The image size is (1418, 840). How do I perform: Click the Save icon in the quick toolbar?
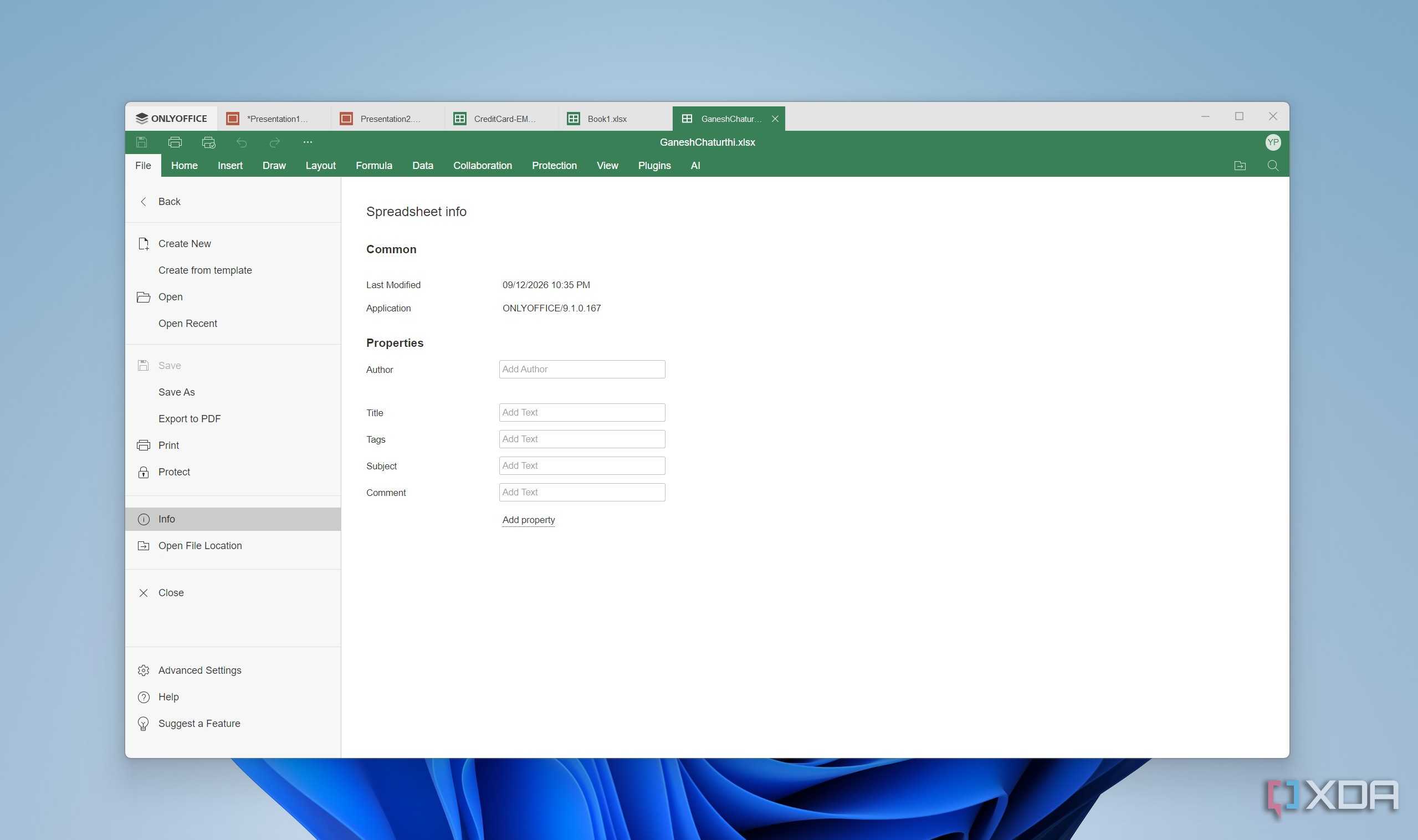[141, 142]
